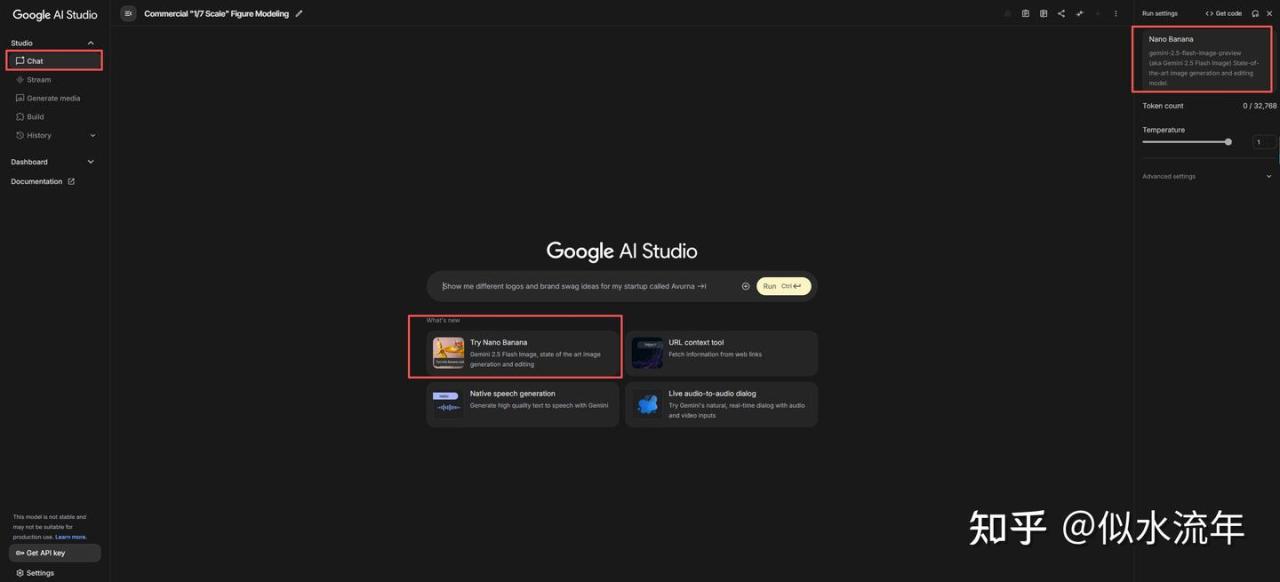The height and width of the screenshot is (582, 1280).
Task: Expand Advanced settings in Run settings
Action: point(1269,176)
